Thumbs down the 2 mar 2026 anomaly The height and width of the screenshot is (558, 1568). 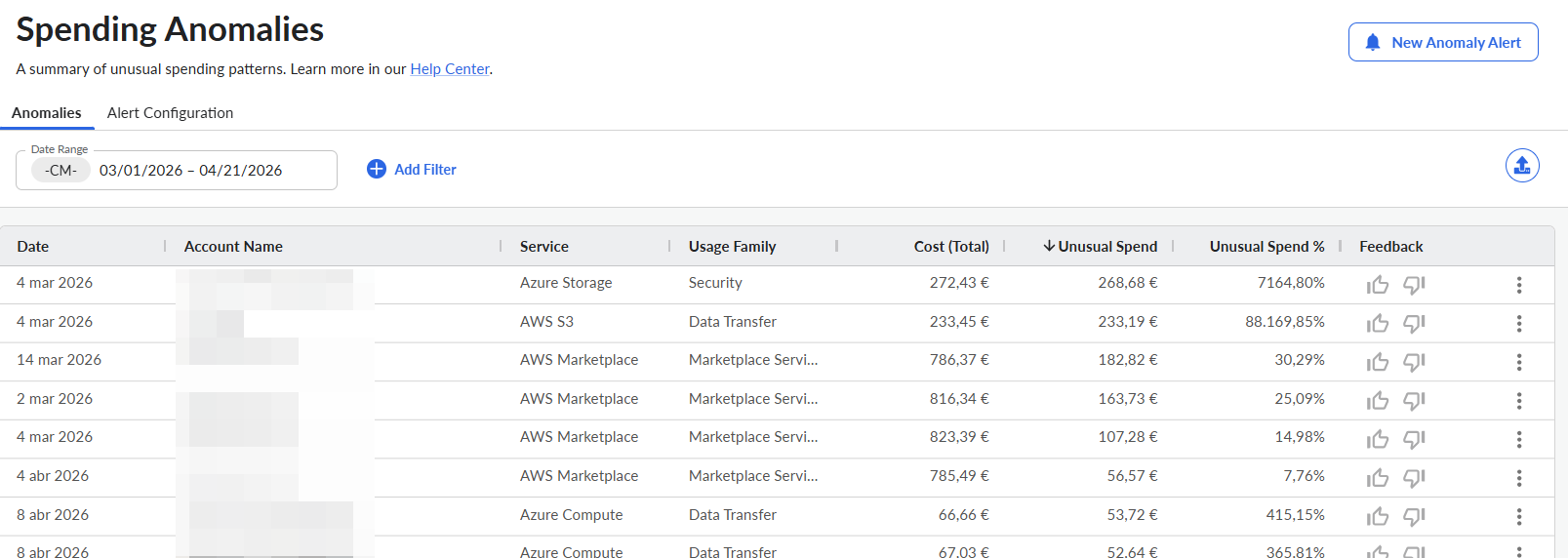point(1414,401)
